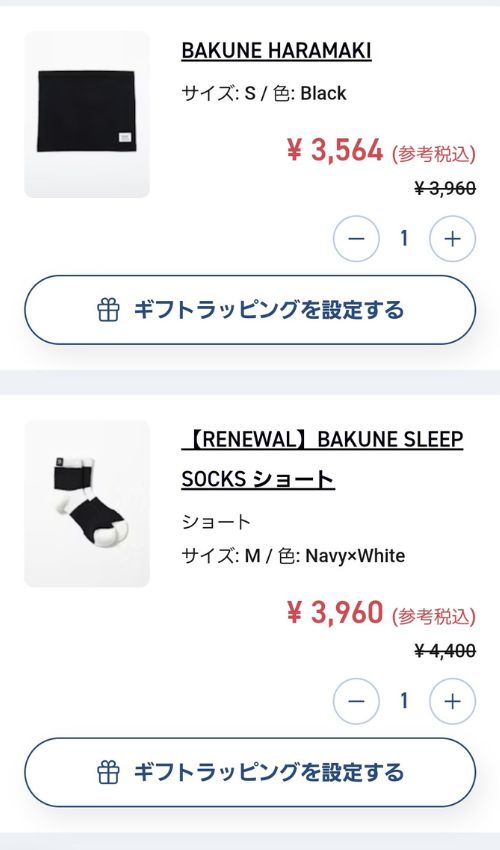Increase SLEEP SOCKS quantity with plus button

(452, 701)
